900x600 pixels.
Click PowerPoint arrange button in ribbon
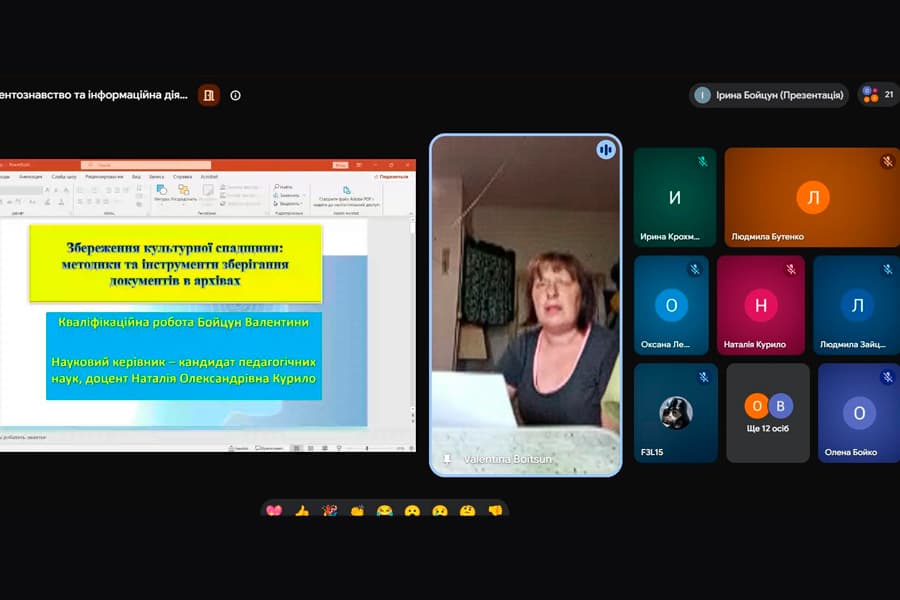coord(184,192)
